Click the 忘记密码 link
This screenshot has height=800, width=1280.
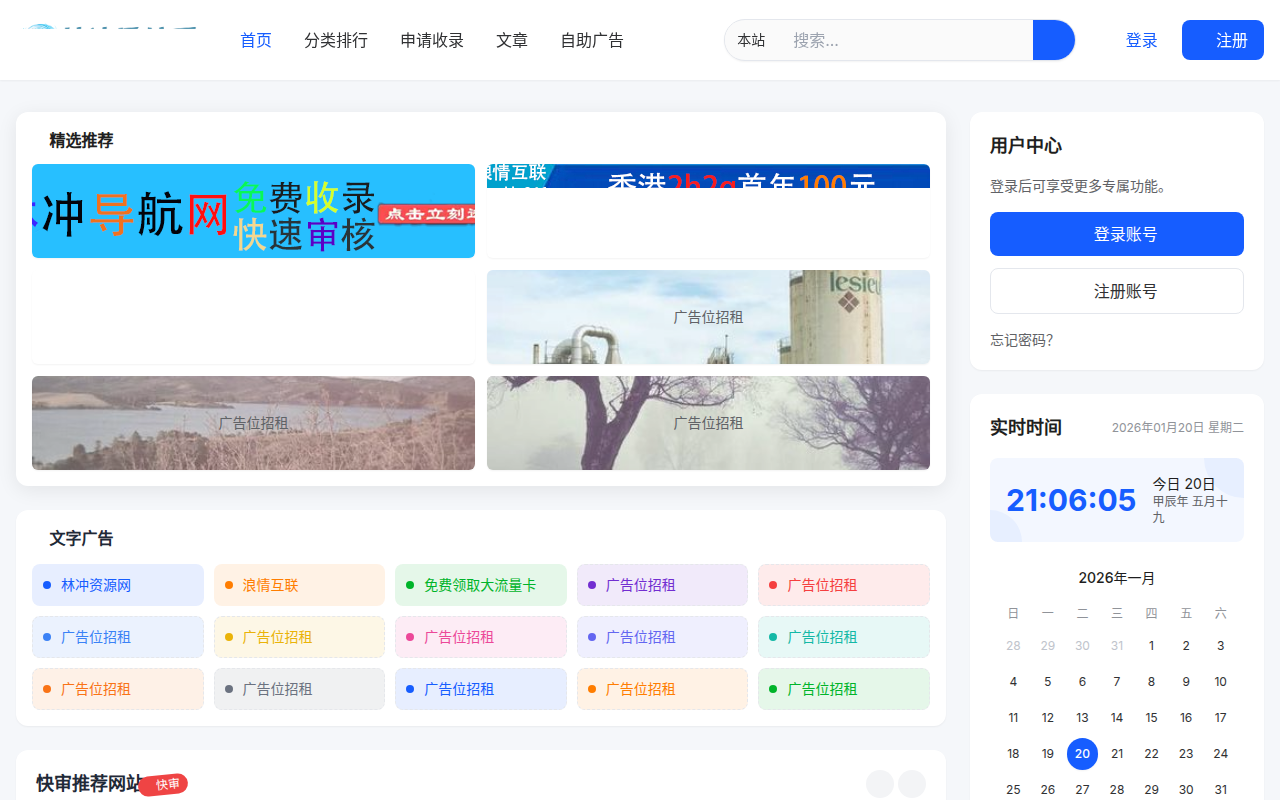(x=1021, y=340)
